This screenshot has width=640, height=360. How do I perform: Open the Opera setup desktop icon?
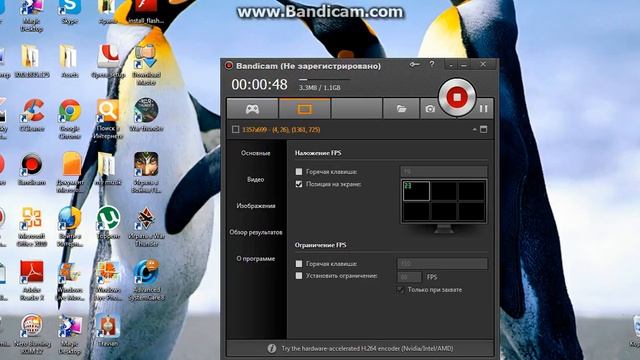(108, 61)
